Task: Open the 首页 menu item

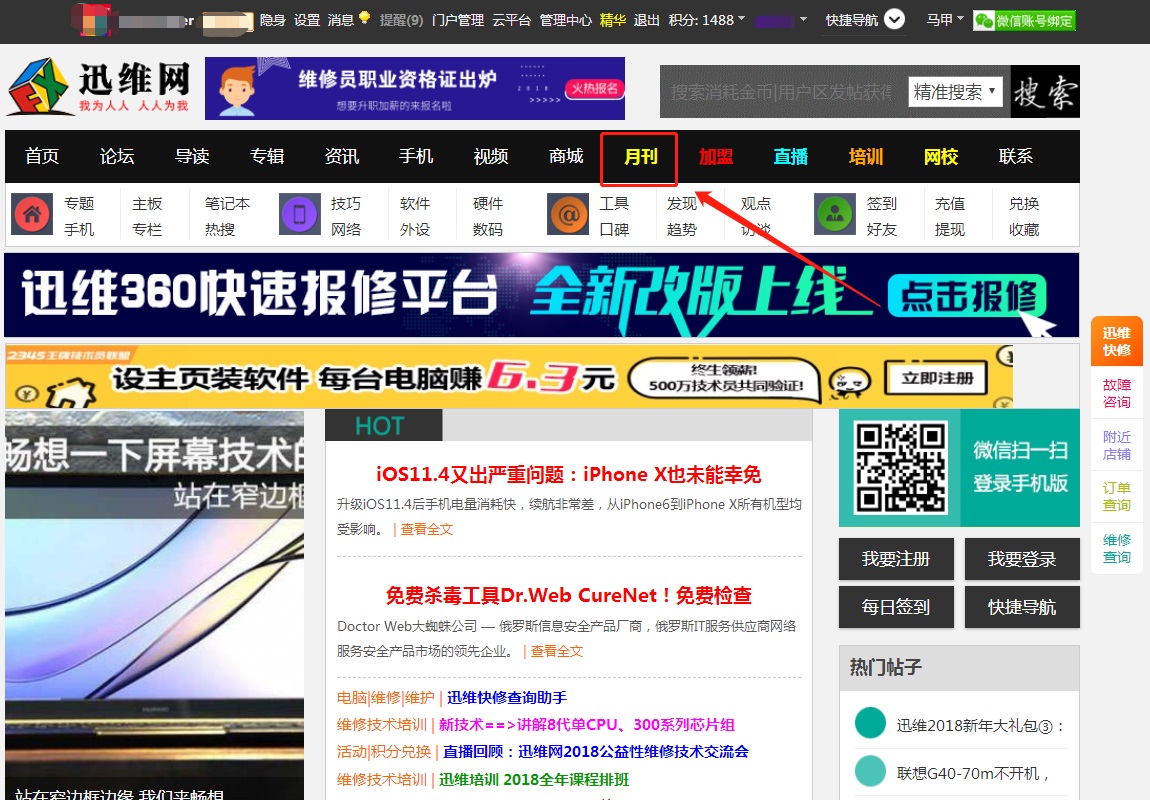Action: point(42,156)
